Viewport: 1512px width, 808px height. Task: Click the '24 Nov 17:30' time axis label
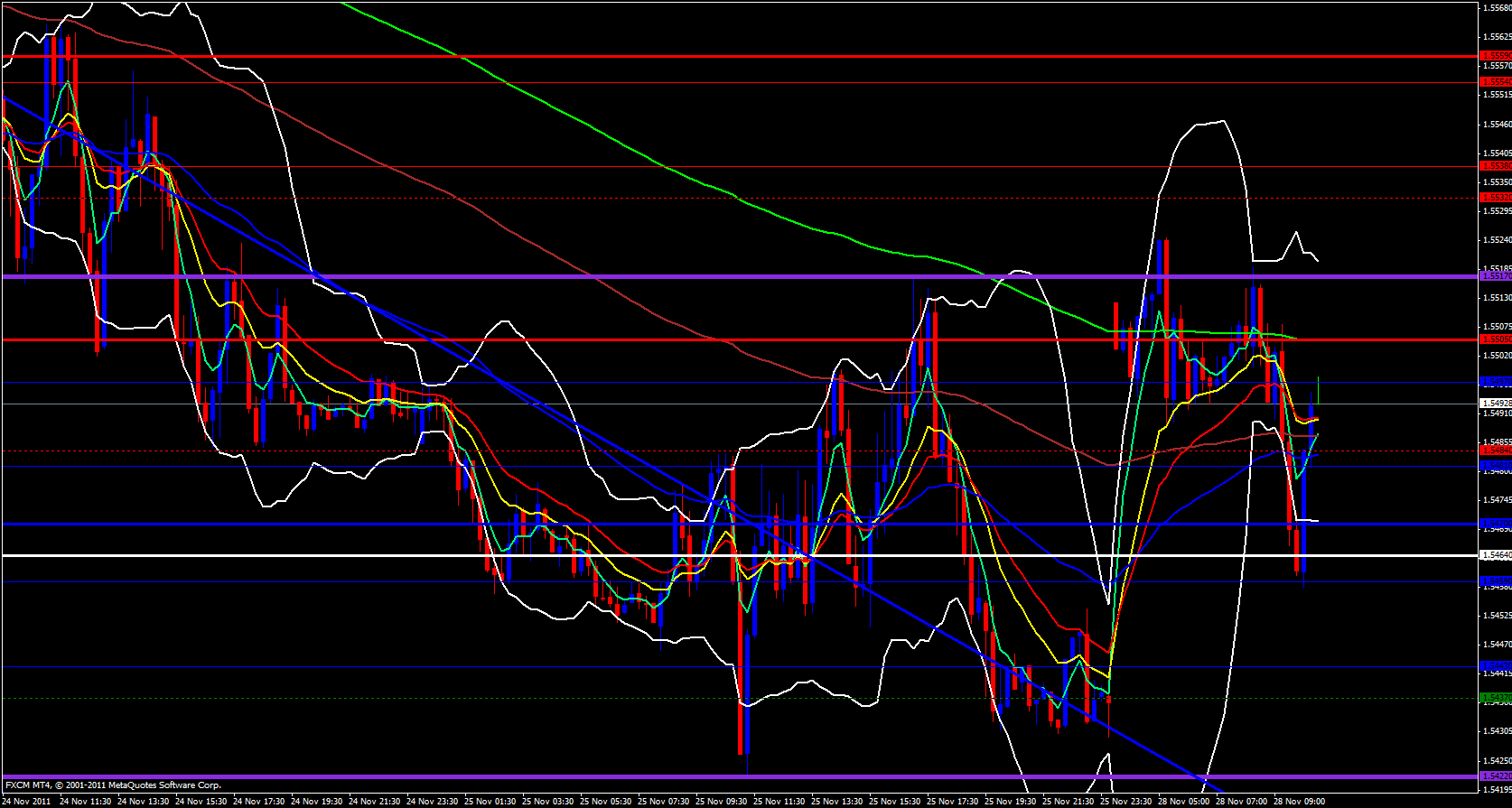(260, 801)
